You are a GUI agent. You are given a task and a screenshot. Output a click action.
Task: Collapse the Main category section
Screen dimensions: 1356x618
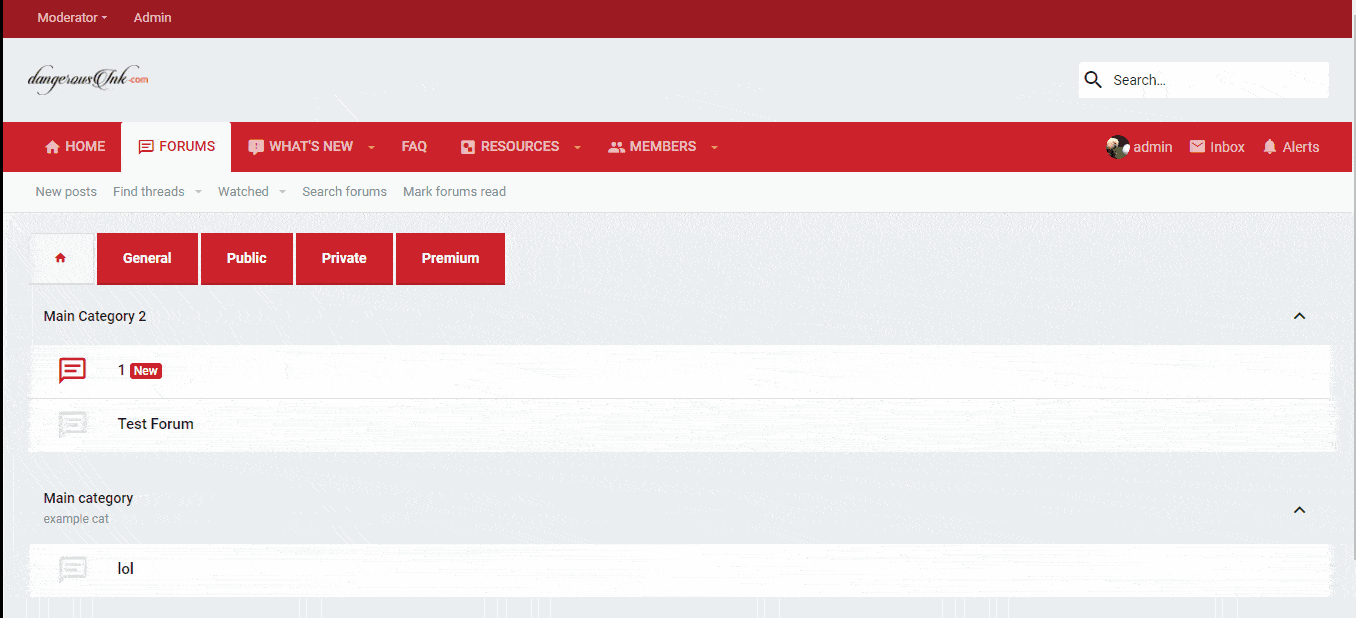tap(1299, 509)
